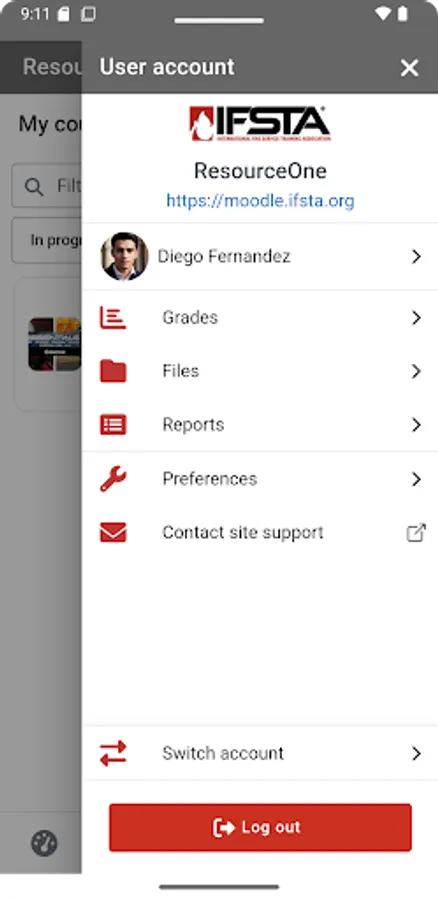Expand the Switch account row chevron

click(417, 753)
